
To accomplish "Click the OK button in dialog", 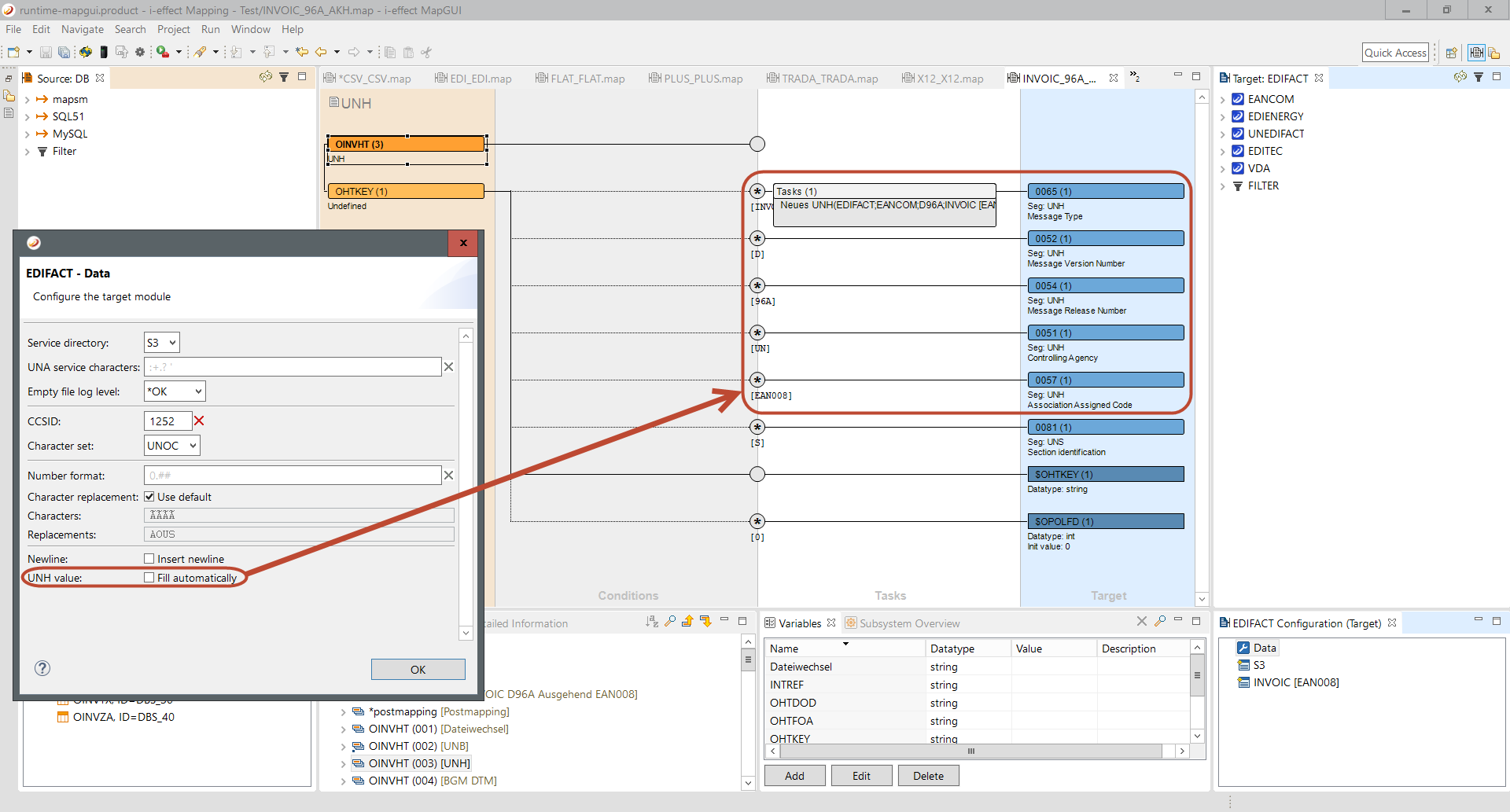I will (x=418, y=670).
